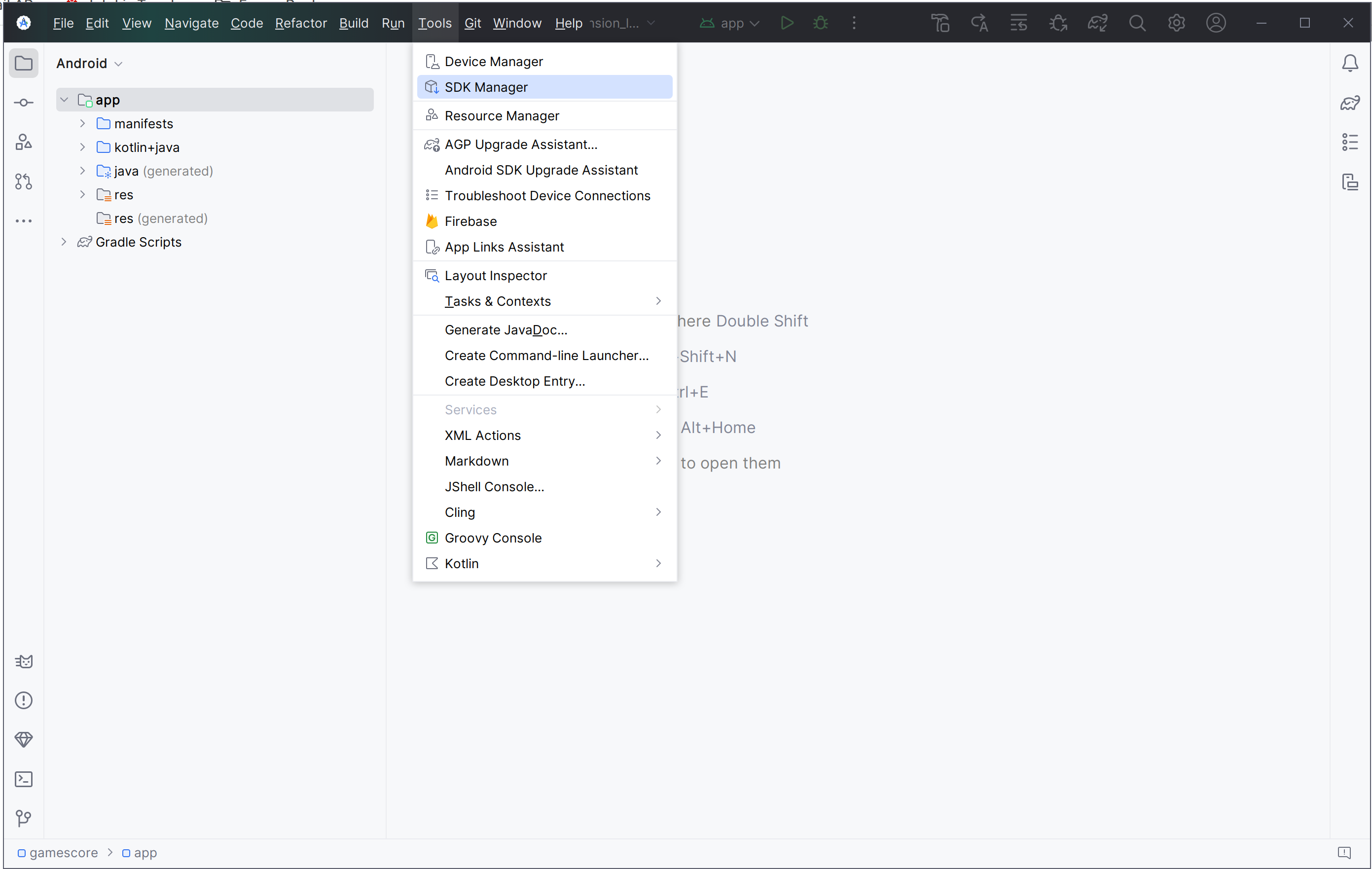1372x869 pixels.
Task: Collapse the app module tree node
Action: (64, 100)
